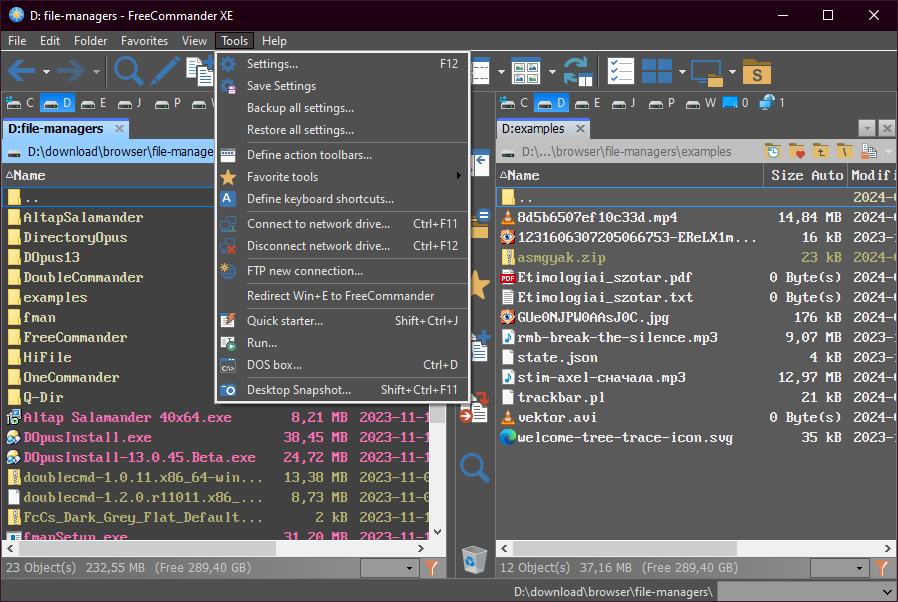Screen dimensions: 898x602
Task: Sort right panel by Size column header
Action: (x=787, y=175)
